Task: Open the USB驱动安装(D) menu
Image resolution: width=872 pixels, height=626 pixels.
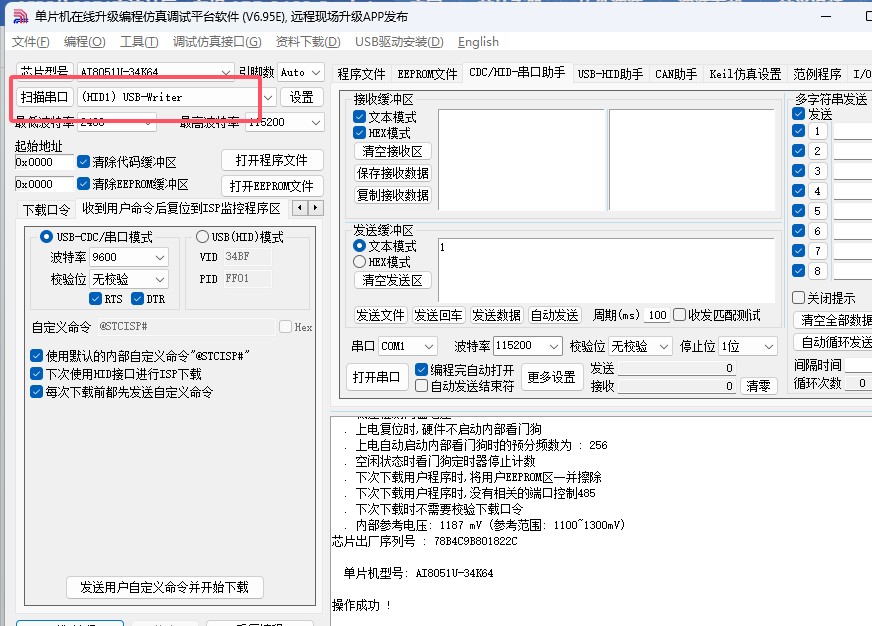Action: 399,42
